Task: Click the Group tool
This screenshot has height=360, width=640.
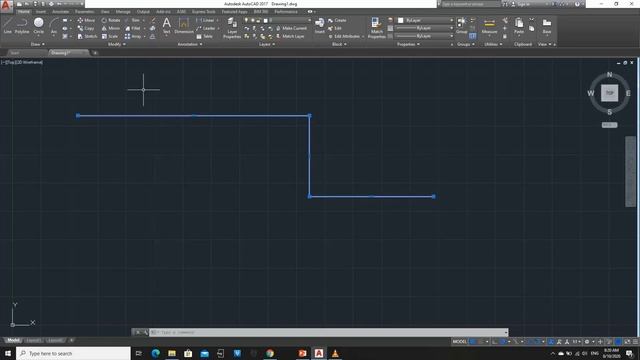Action: (461, 25)
